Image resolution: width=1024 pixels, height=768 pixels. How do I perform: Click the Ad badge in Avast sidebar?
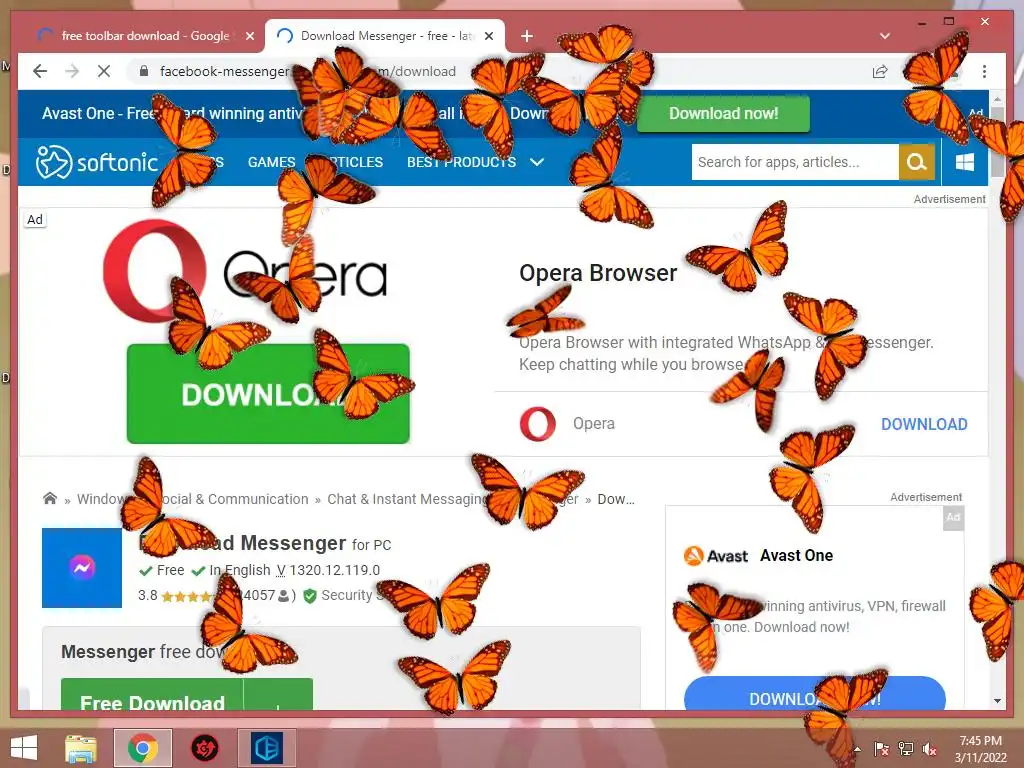953,517
